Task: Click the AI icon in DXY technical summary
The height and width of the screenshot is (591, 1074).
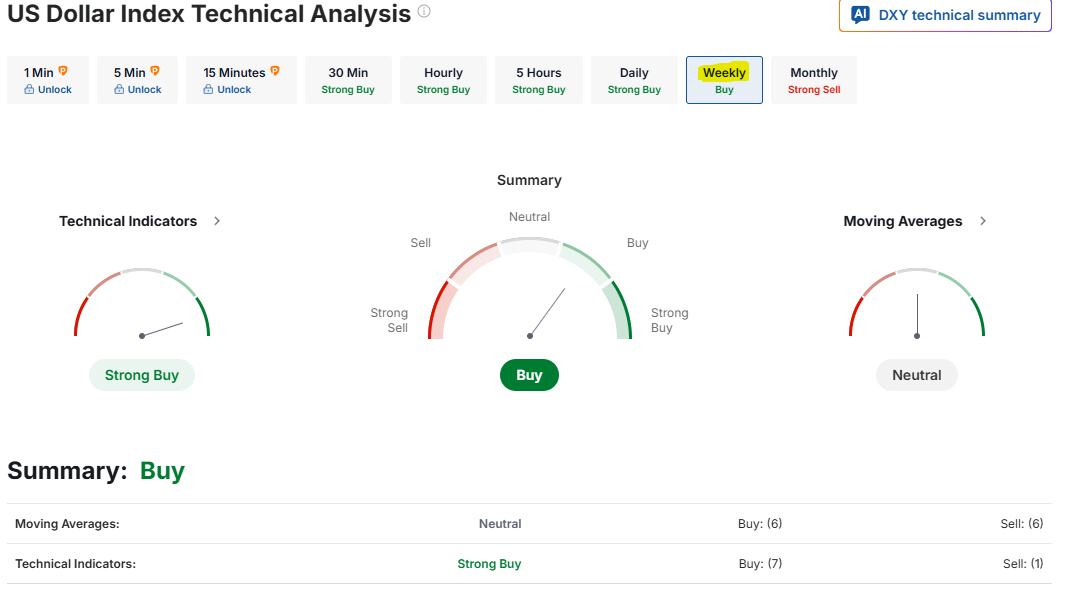Action: pyautogui.click(x=860, y=15)
